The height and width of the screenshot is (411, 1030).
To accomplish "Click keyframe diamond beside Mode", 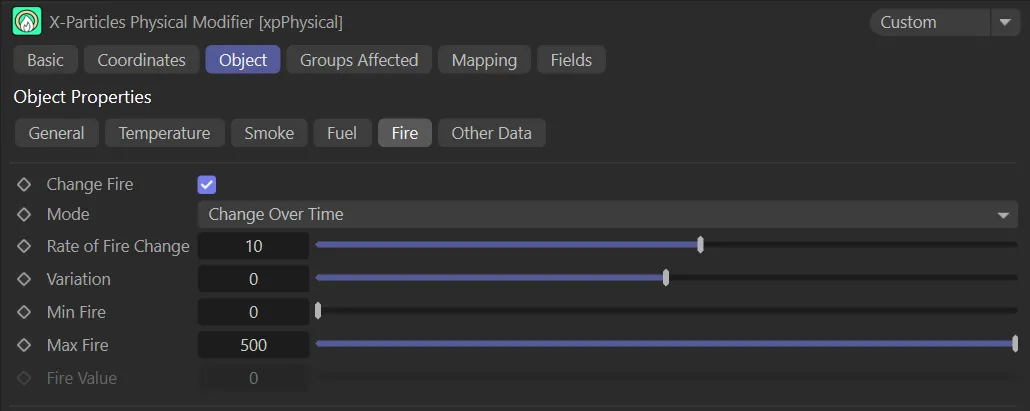I will pos(25,214).
